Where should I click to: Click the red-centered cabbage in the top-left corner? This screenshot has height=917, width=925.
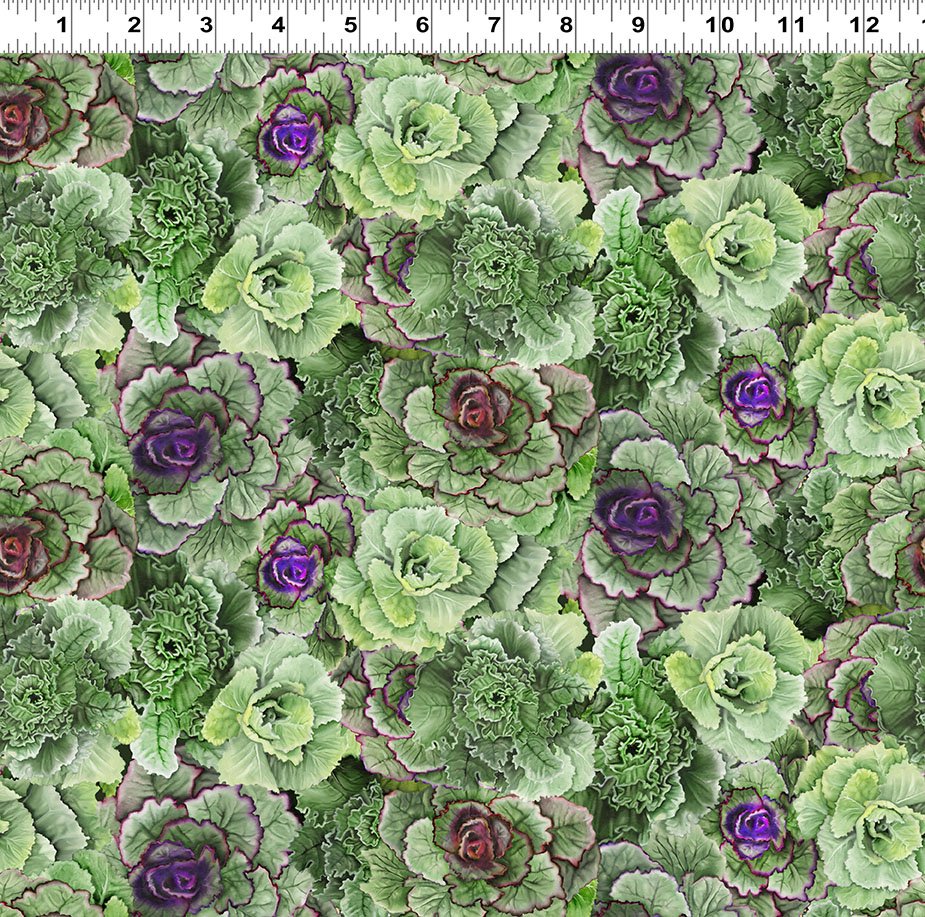tap(22, 120)
